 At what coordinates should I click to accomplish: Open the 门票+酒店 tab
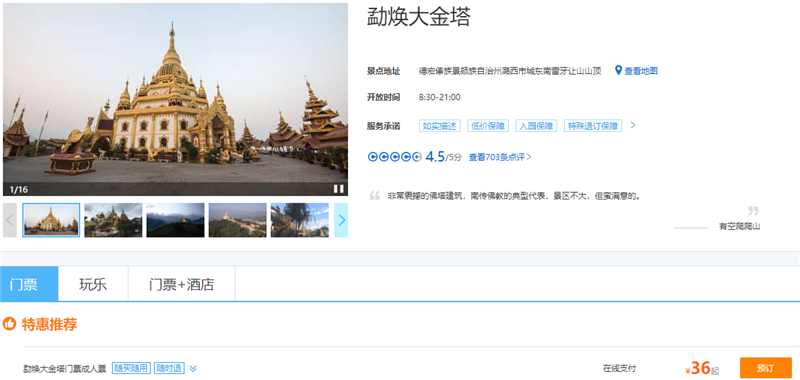click(x=182, y=284)
